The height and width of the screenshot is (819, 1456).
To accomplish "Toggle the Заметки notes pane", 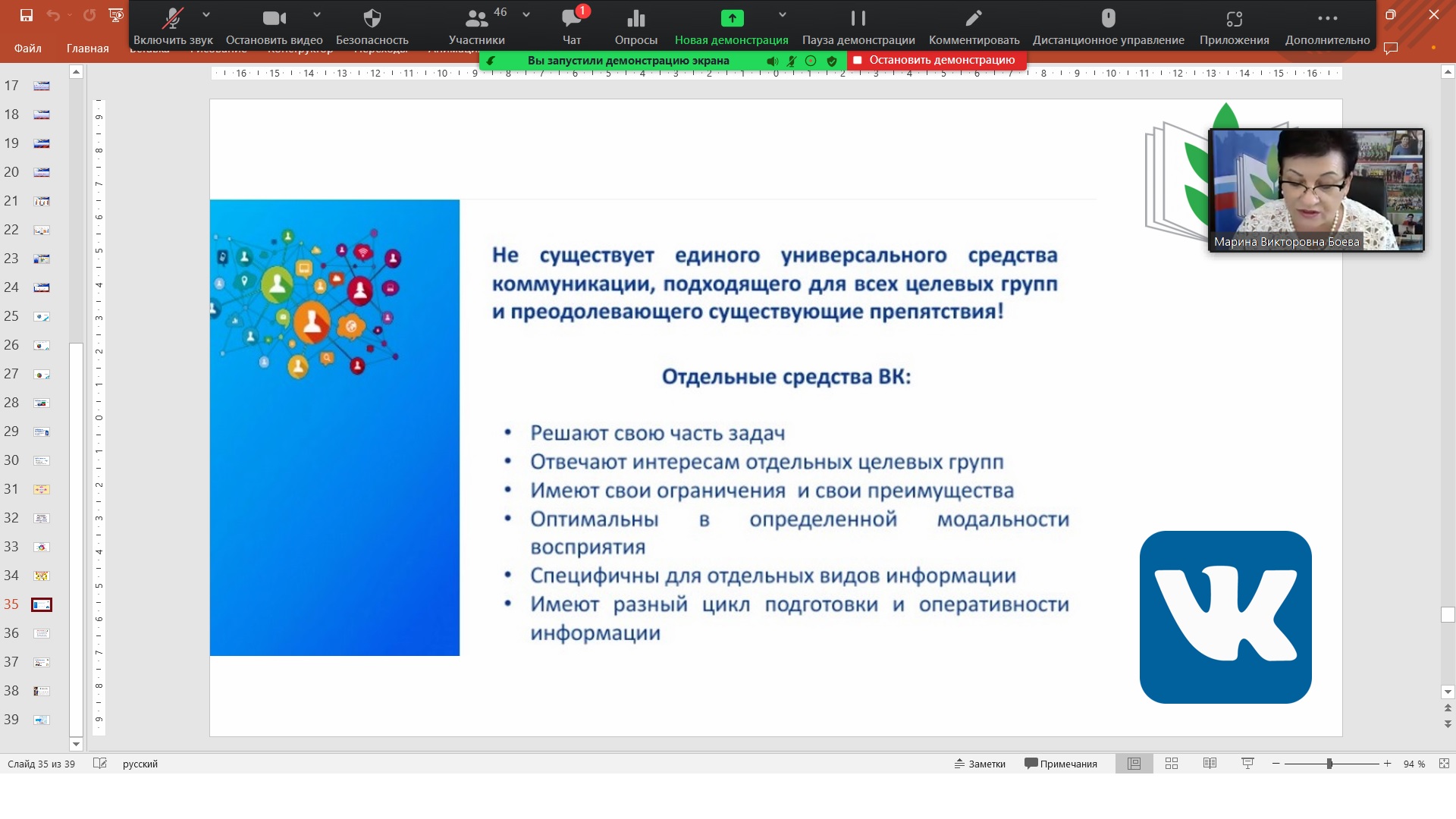I will [980, 764].
